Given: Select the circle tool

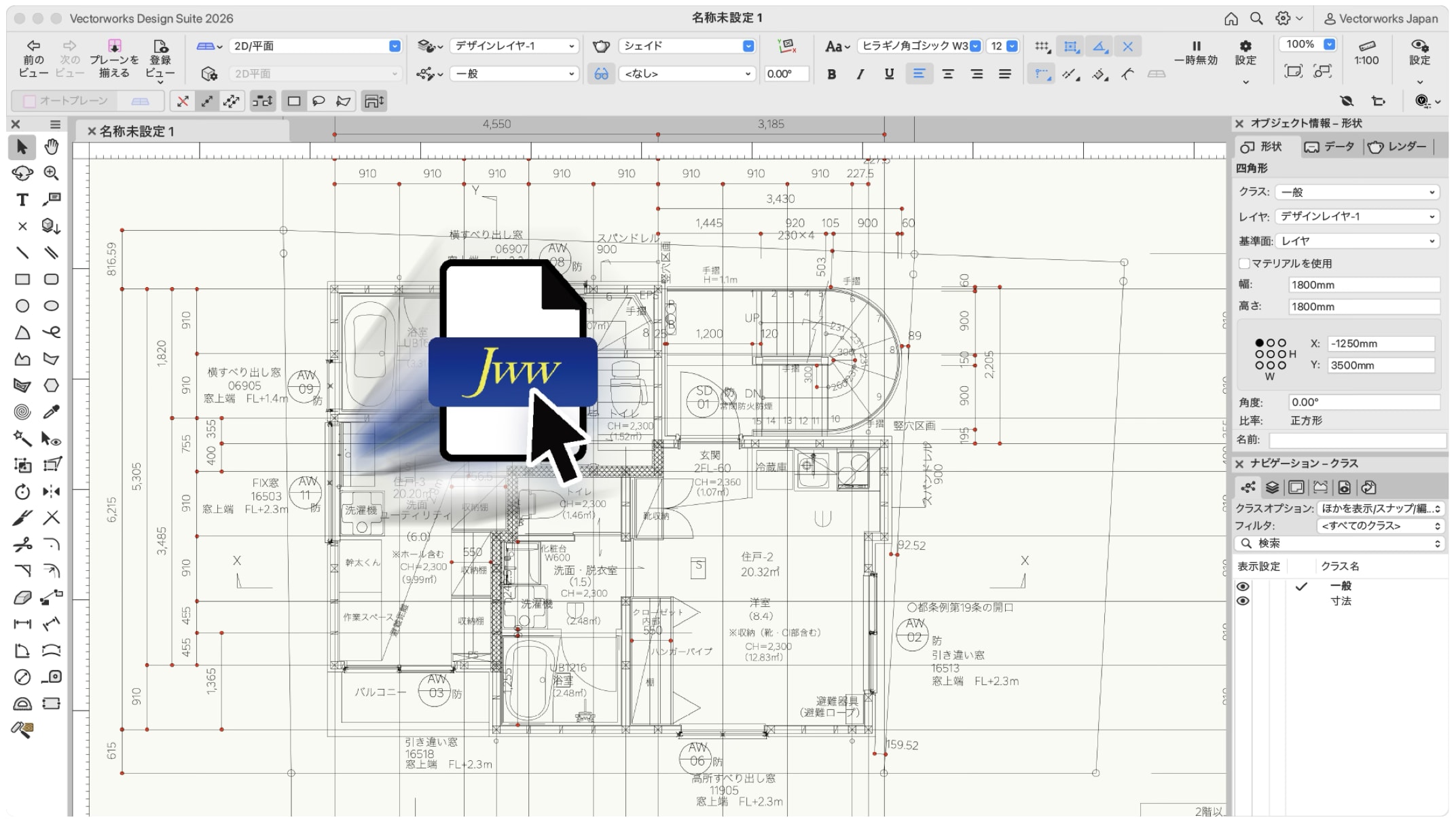Looking at the screenshot, I should [22, 305].
